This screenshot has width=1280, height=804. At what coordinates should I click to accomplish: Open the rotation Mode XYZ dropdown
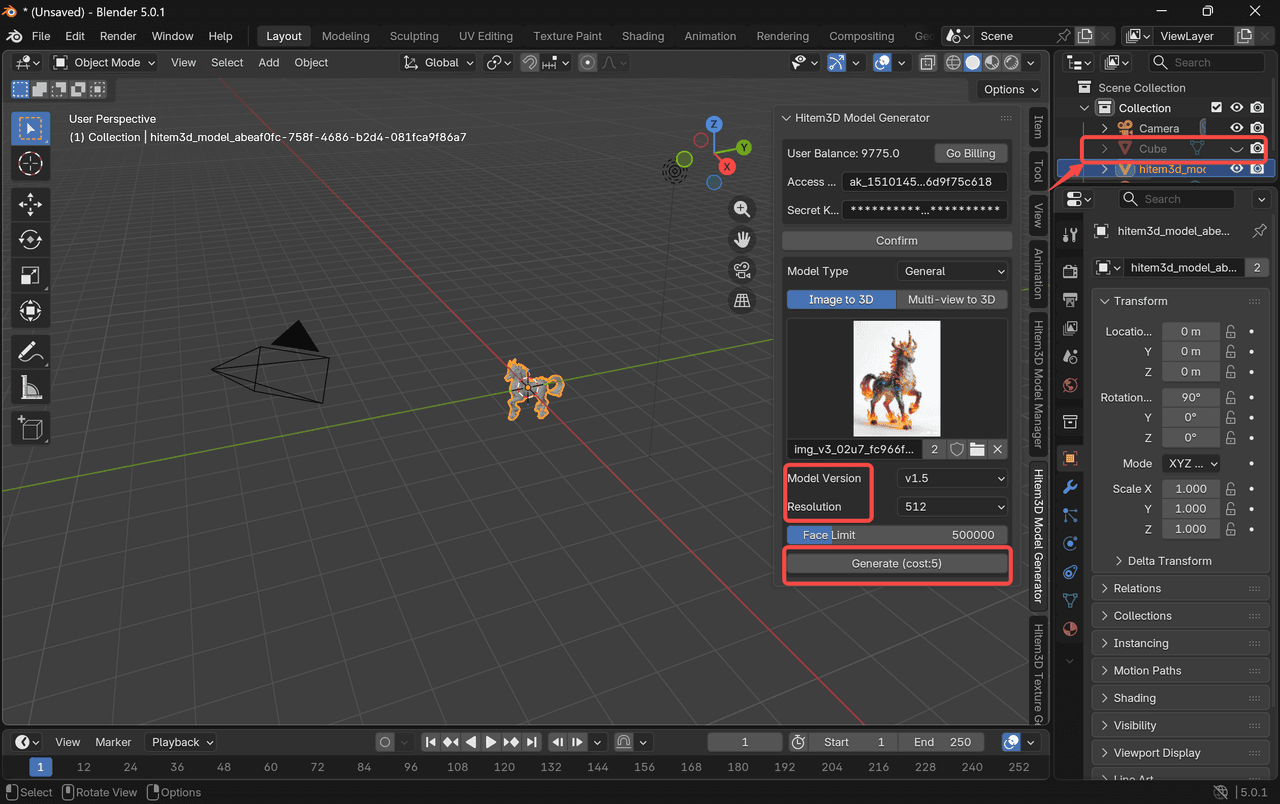(1191, 464)
